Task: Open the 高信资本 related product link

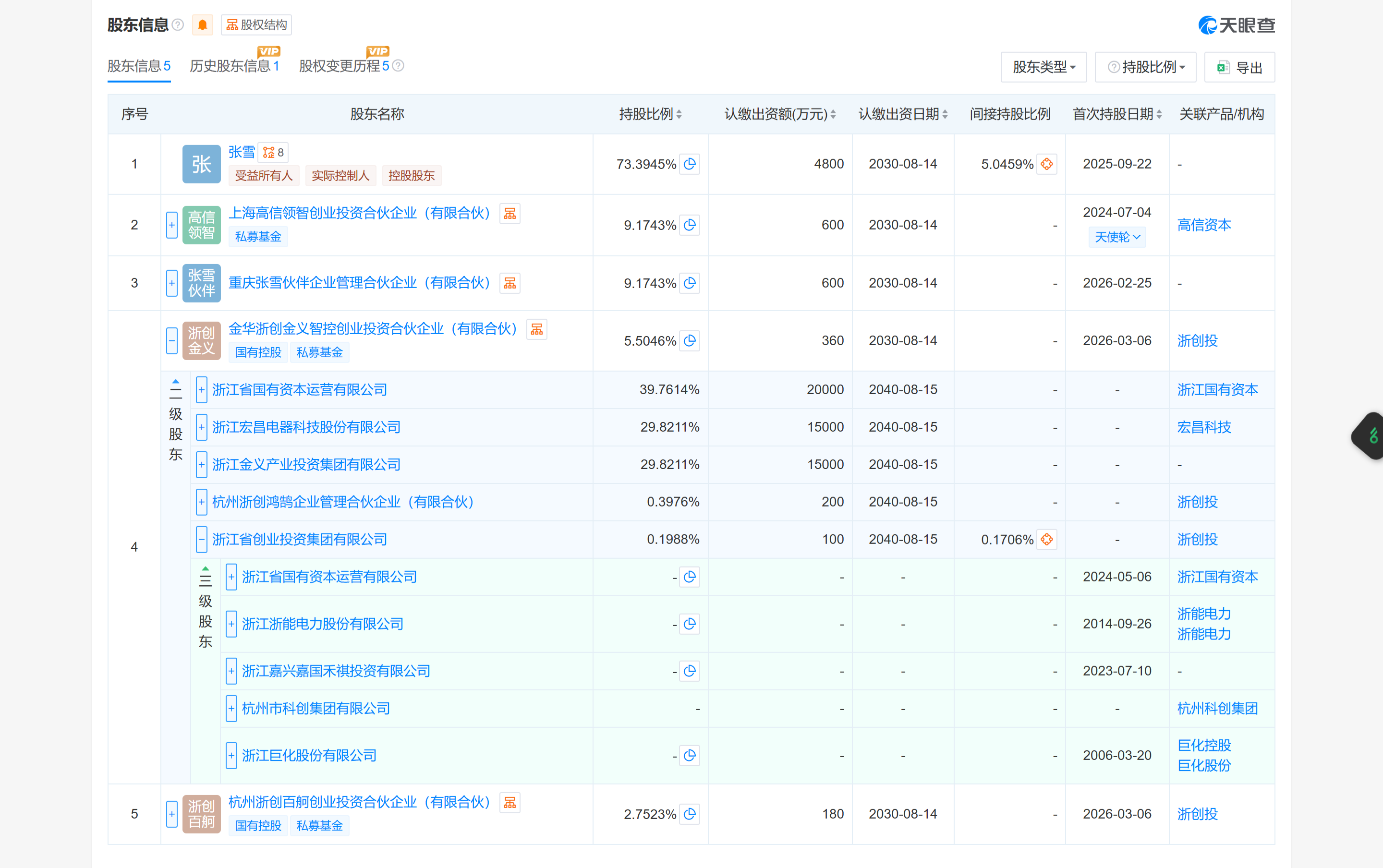Action: 1204,225
